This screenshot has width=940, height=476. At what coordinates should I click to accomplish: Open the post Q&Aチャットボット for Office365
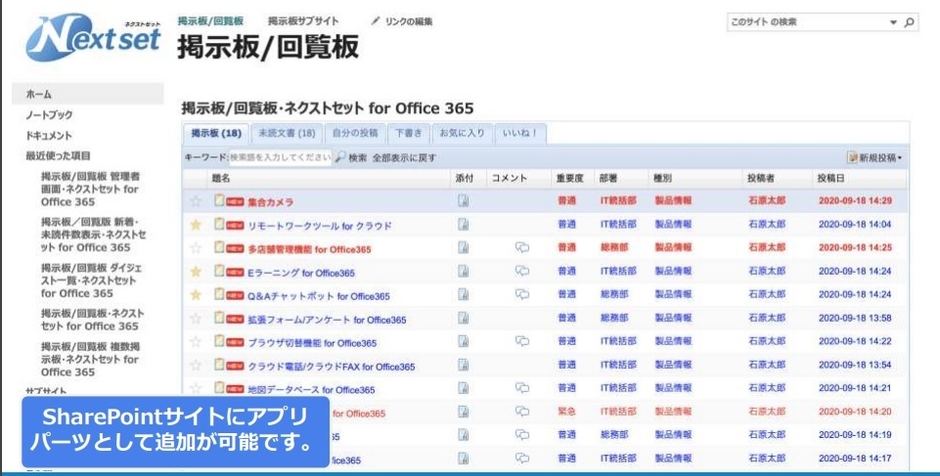click(319, 296)
